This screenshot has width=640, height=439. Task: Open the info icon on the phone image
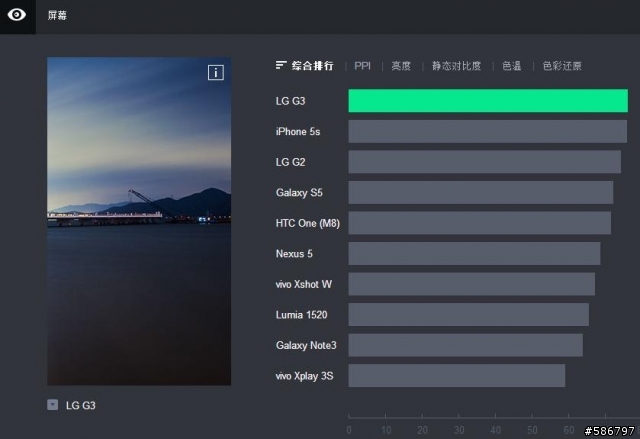[x=216, y=73]
